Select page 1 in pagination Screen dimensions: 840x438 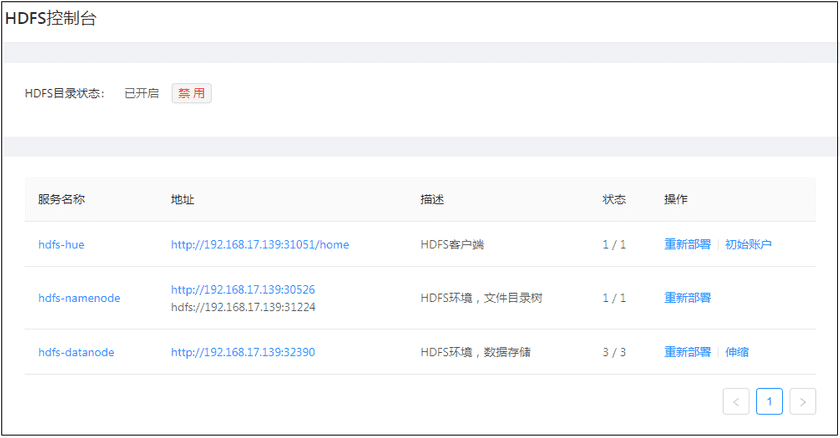[x=769, y=402]
